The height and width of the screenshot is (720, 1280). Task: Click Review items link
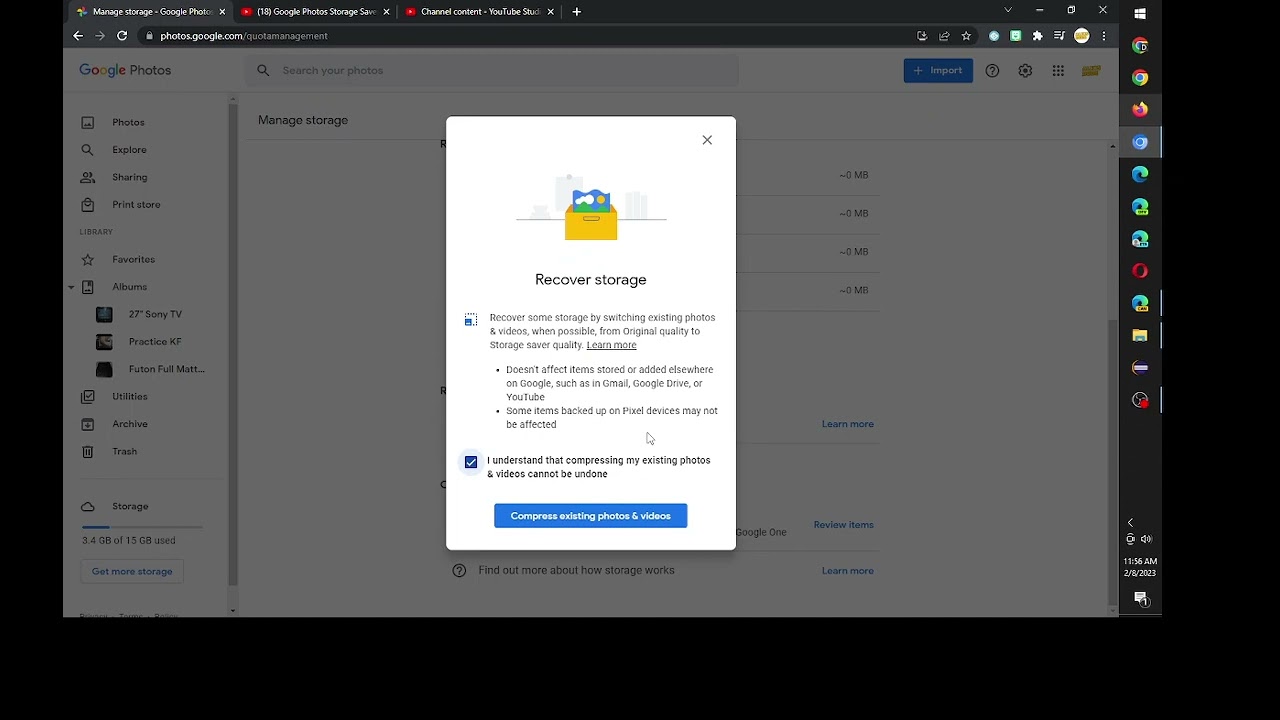[x=843, y=525]
